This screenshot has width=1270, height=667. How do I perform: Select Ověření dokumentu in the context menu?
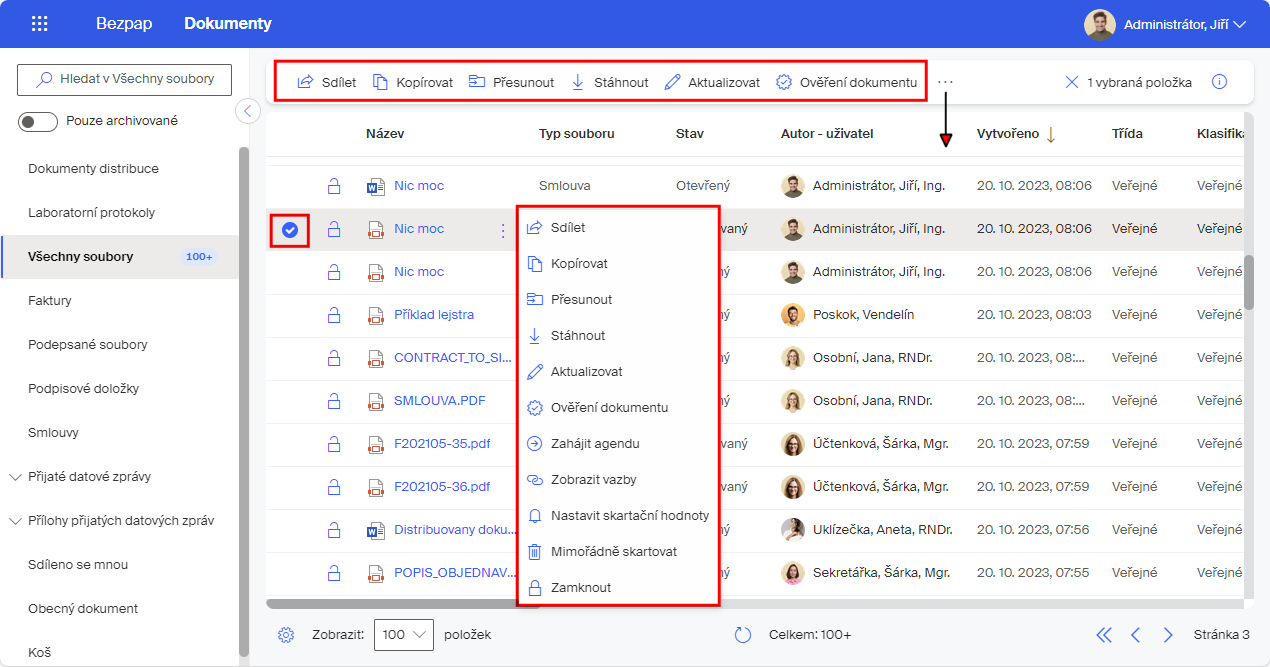618,408
